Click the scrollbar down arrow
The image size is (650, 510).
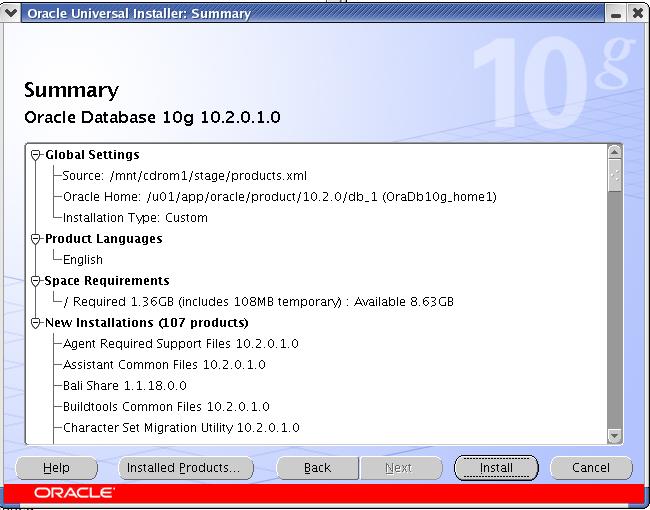[x=615, y=436]
